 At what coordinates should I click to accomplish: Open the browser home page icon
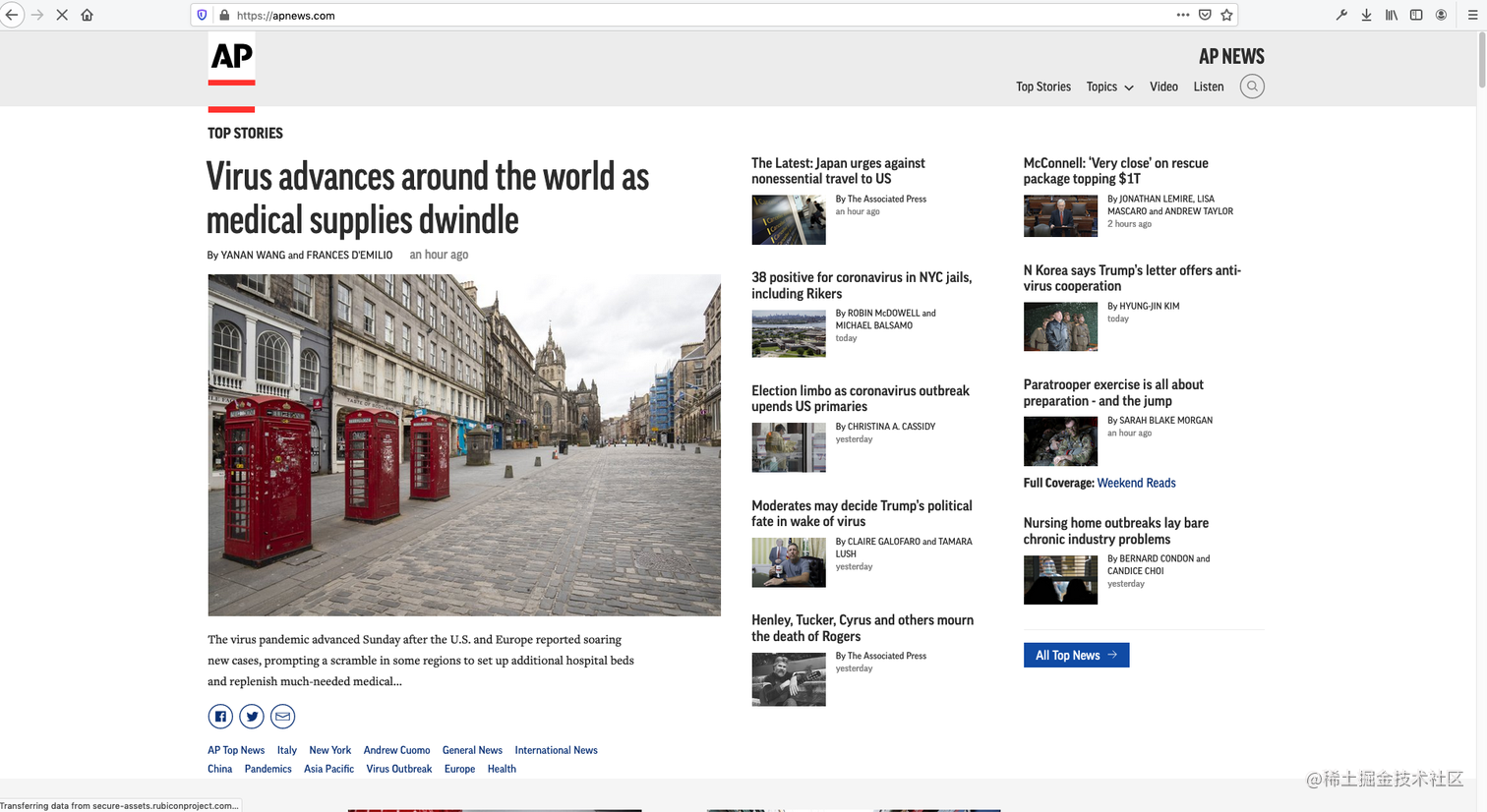pos(87,15)
